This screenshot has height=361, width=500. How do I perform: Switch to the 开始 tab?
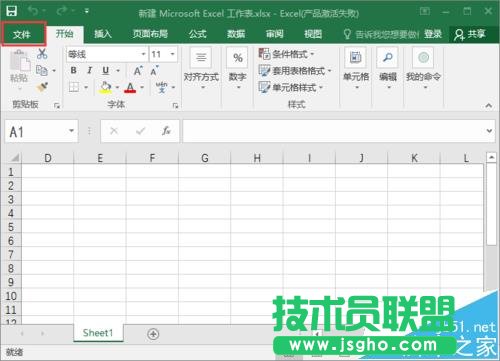[65, 34]
